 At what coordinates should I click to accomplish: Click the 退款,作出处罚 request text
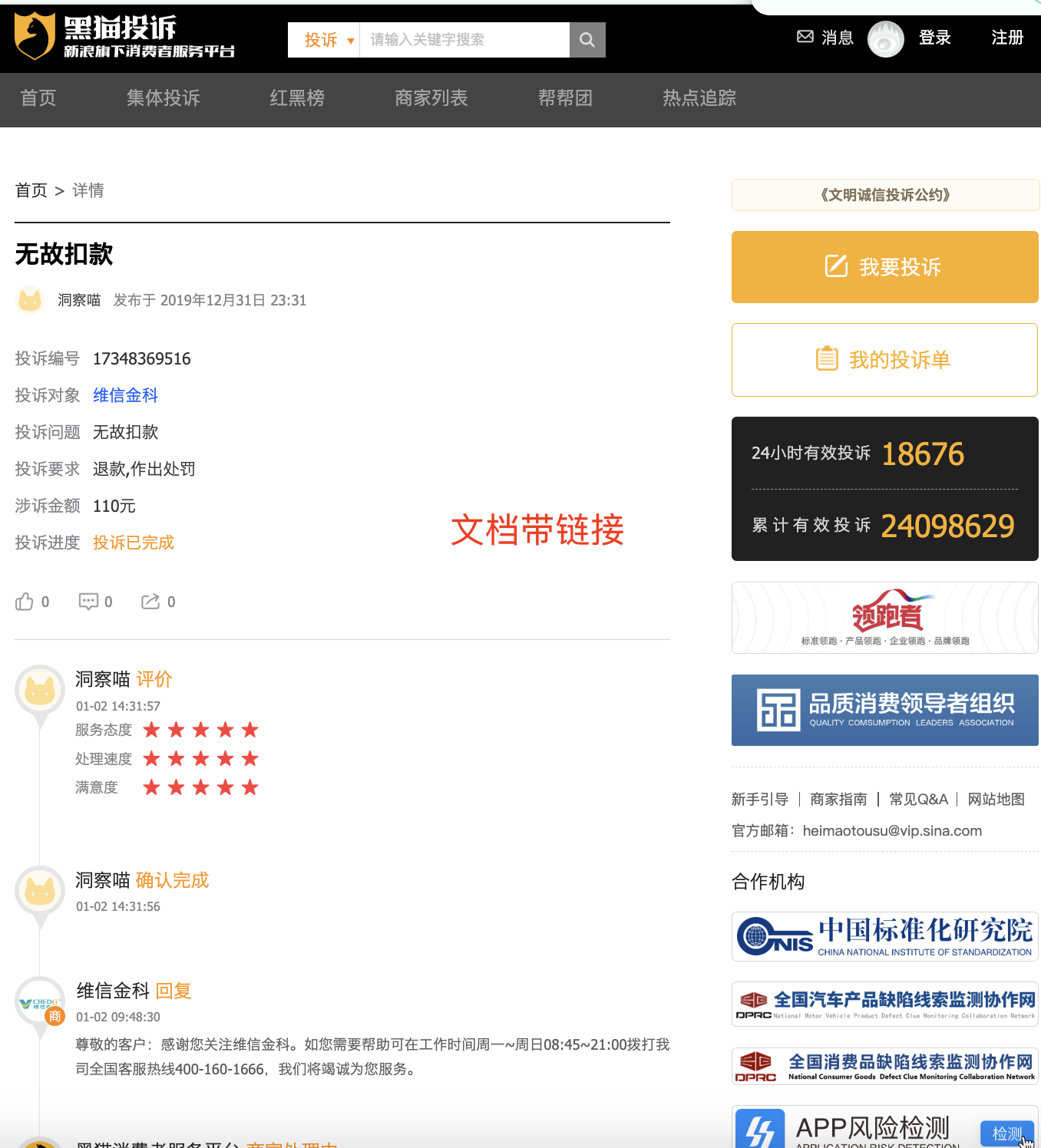[x=144, y=469]
